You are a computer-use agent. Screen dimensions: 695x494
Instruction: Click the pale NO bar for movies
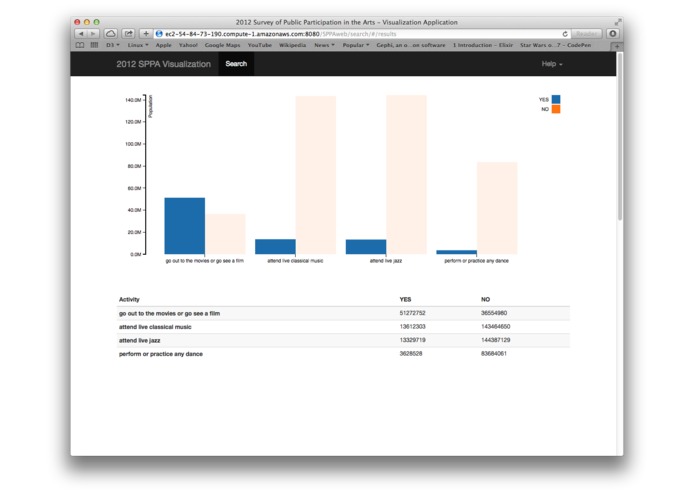point(225,234)
